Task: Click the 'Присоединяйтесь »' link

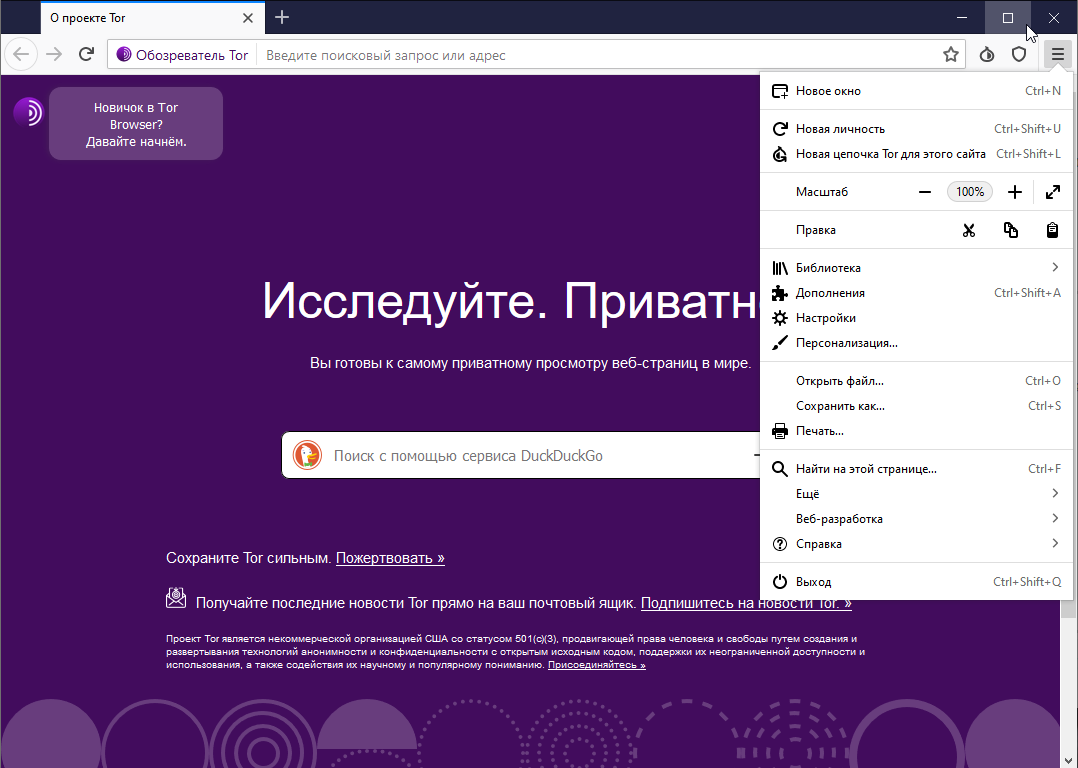Action: (596, 665)
